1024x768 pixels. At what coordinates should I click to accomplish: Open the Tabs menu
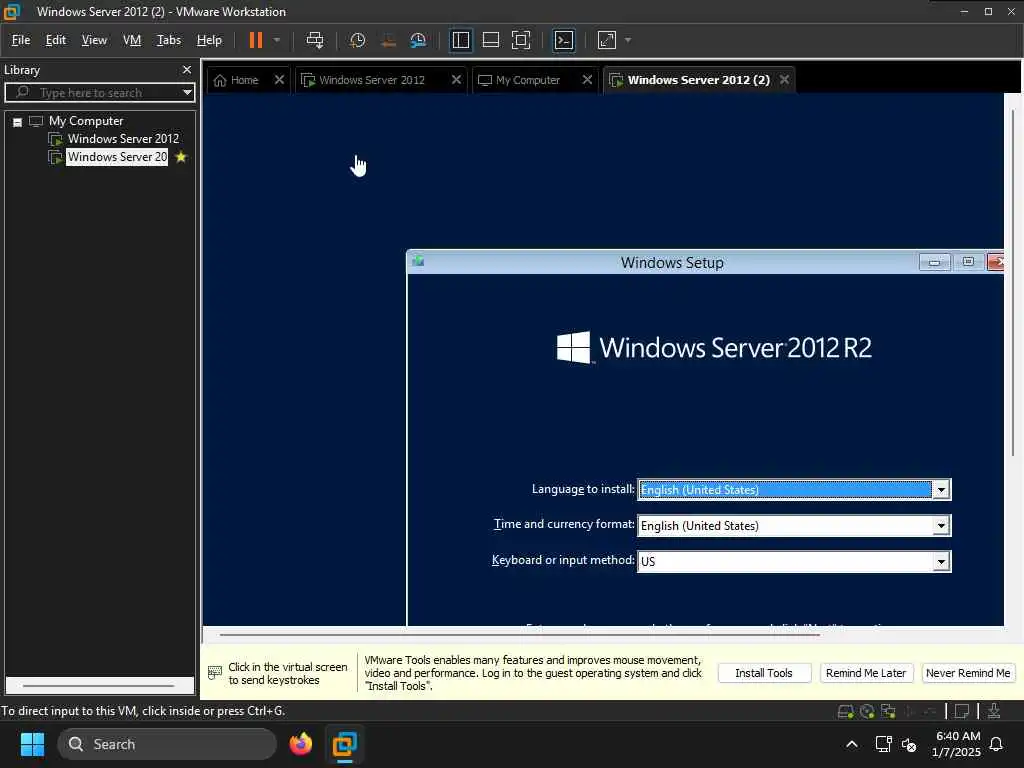click(168, 40)
